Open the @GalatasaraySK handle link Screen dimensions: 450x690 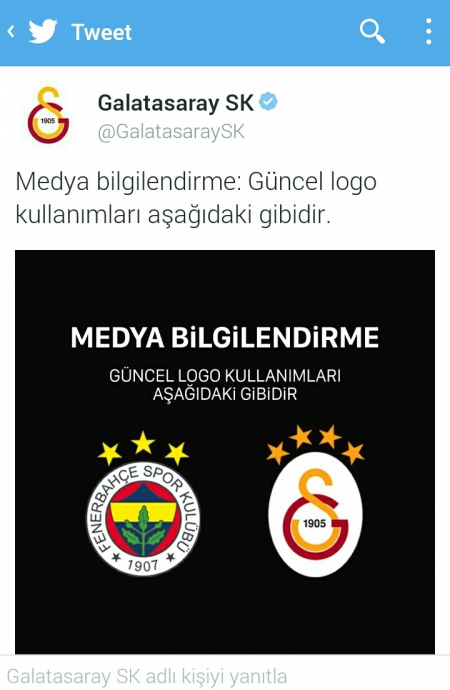click(x=171, y=132)
